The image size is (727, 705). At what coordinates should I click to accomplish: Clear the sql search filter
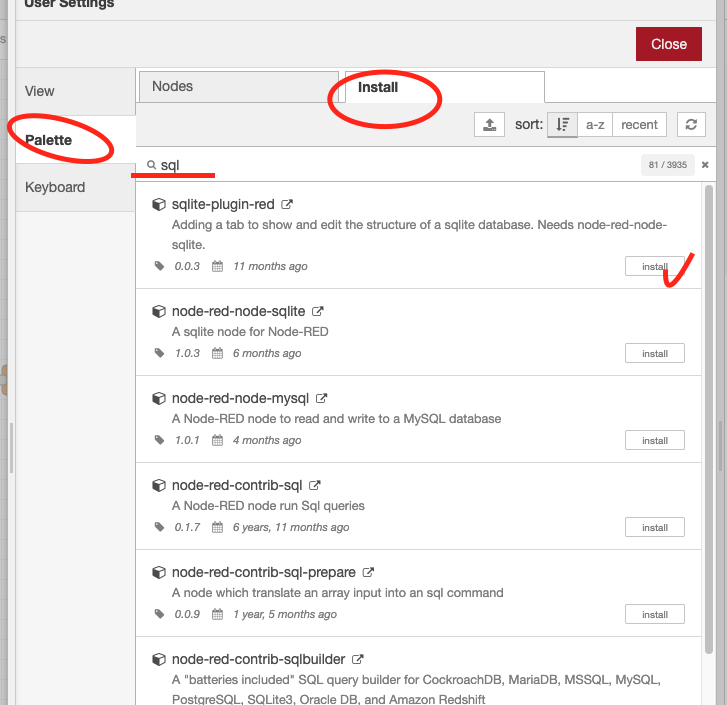click(x=705, y=165)
